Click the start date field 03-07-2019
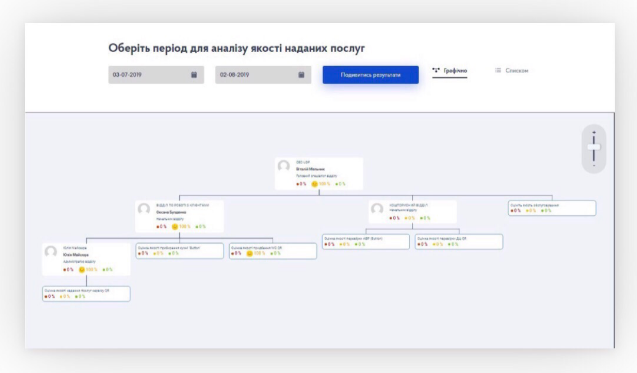 [156, 75]
